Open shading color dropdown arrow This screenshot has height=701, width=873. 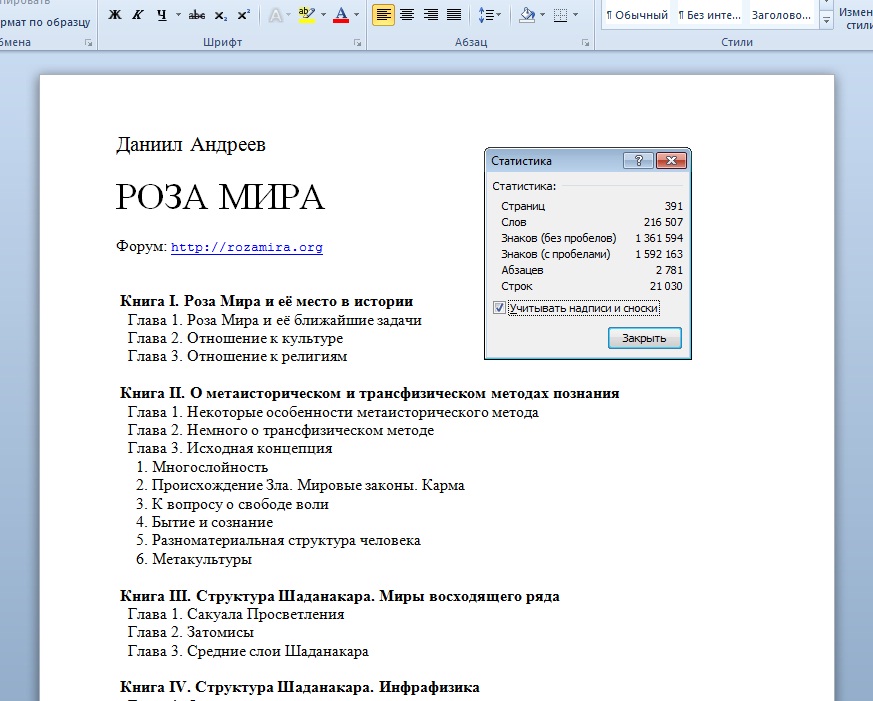542,15
